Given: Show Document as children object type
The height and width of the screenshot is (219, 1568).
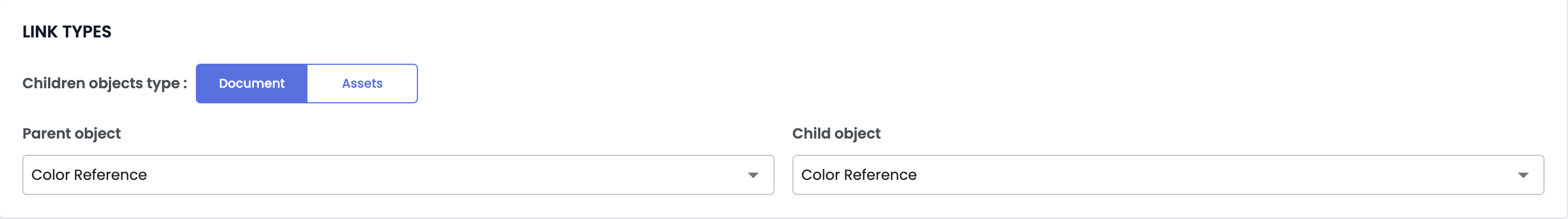Looking at the screenshot, I should (252, 84).
